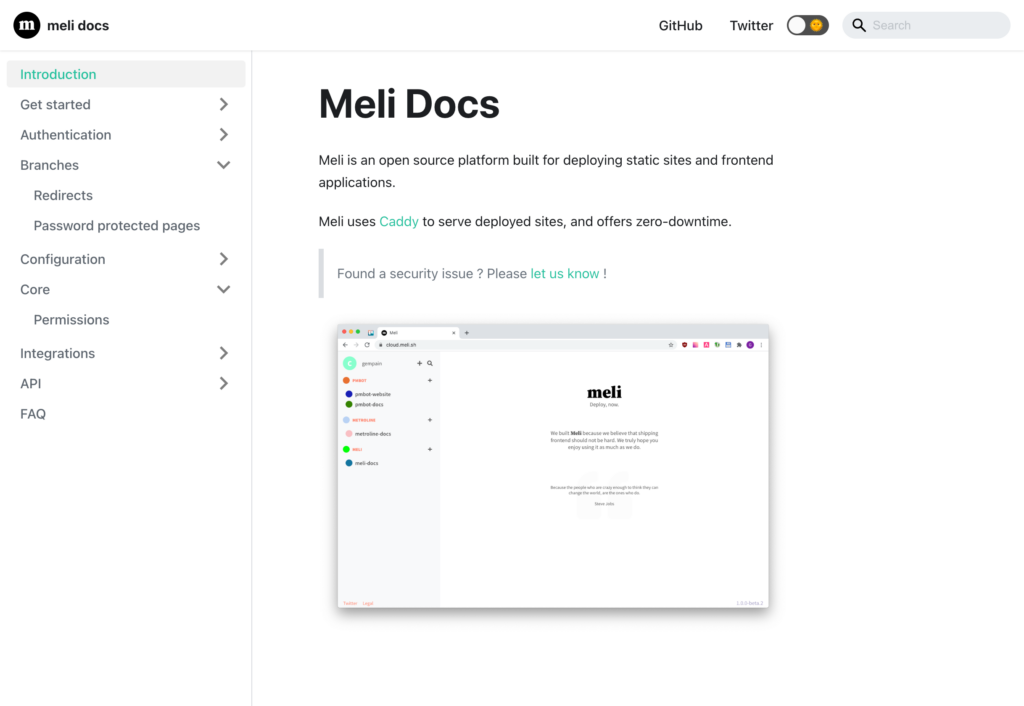The width and height of the screenshot is (1024, 706).
Task: Open the Redirects page
Action: [x=63, y=196]
